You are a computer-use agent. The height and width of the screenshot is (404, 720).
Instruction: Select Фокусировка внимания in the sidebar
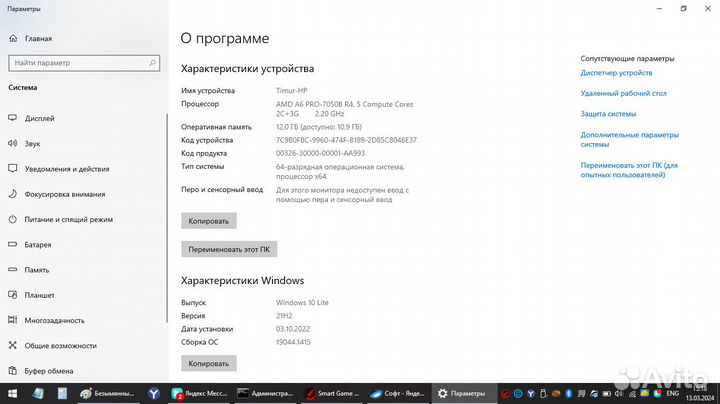point(57,194)
